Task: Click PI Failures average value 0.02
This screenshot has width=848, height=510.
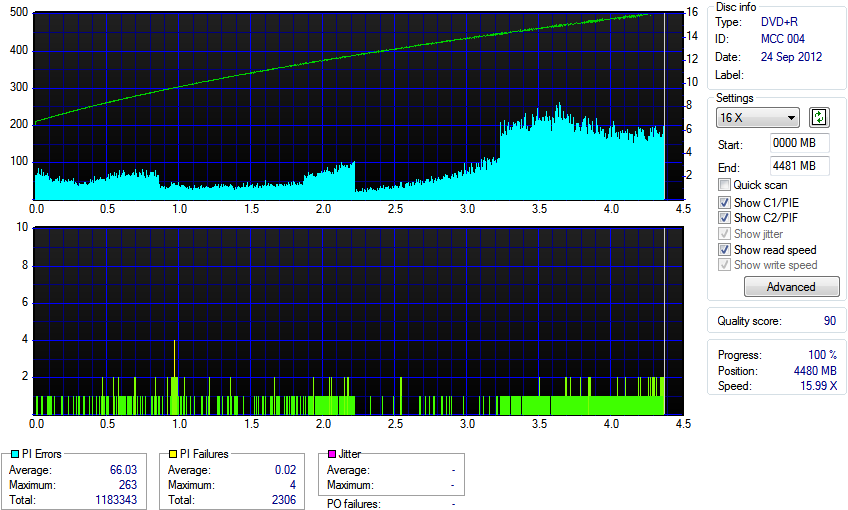Action: click(x=286, y=470)
